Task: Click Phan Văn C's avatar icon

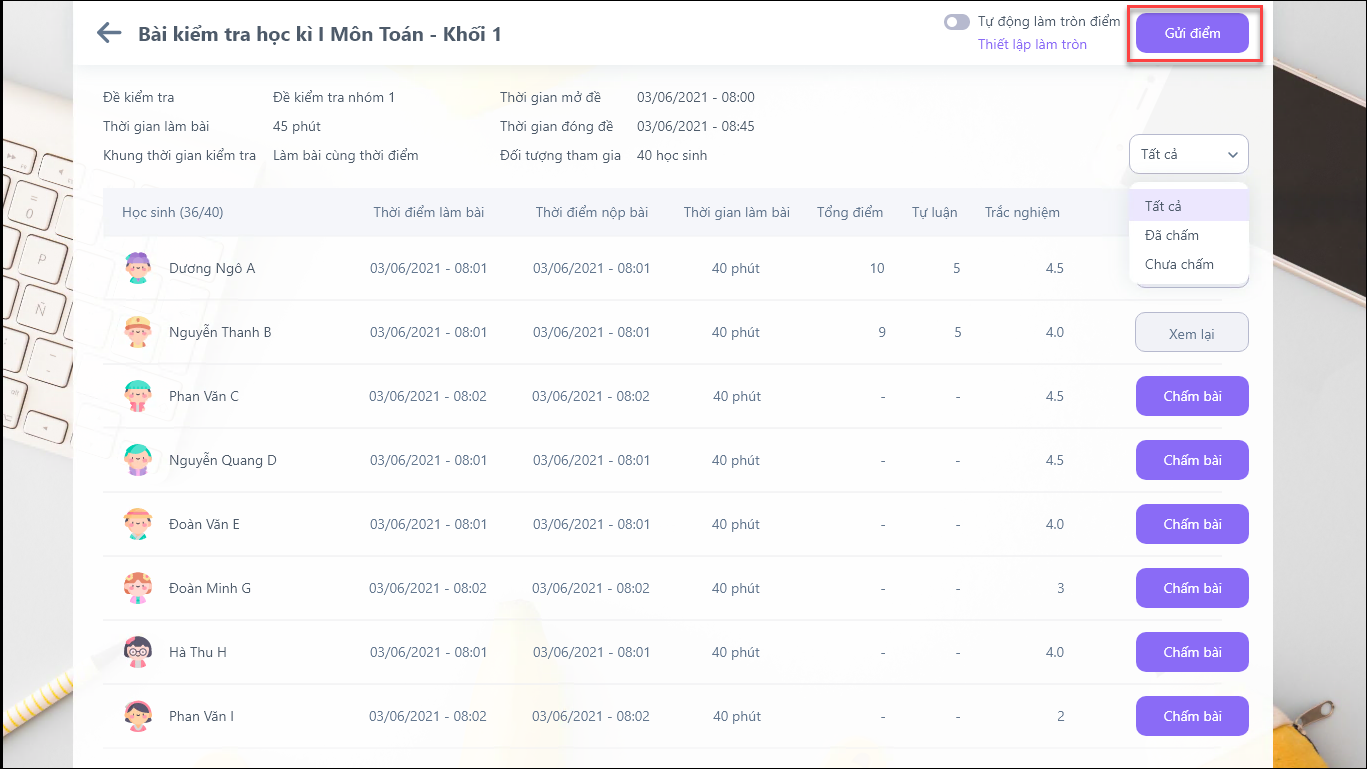Action: click(137, 396)
